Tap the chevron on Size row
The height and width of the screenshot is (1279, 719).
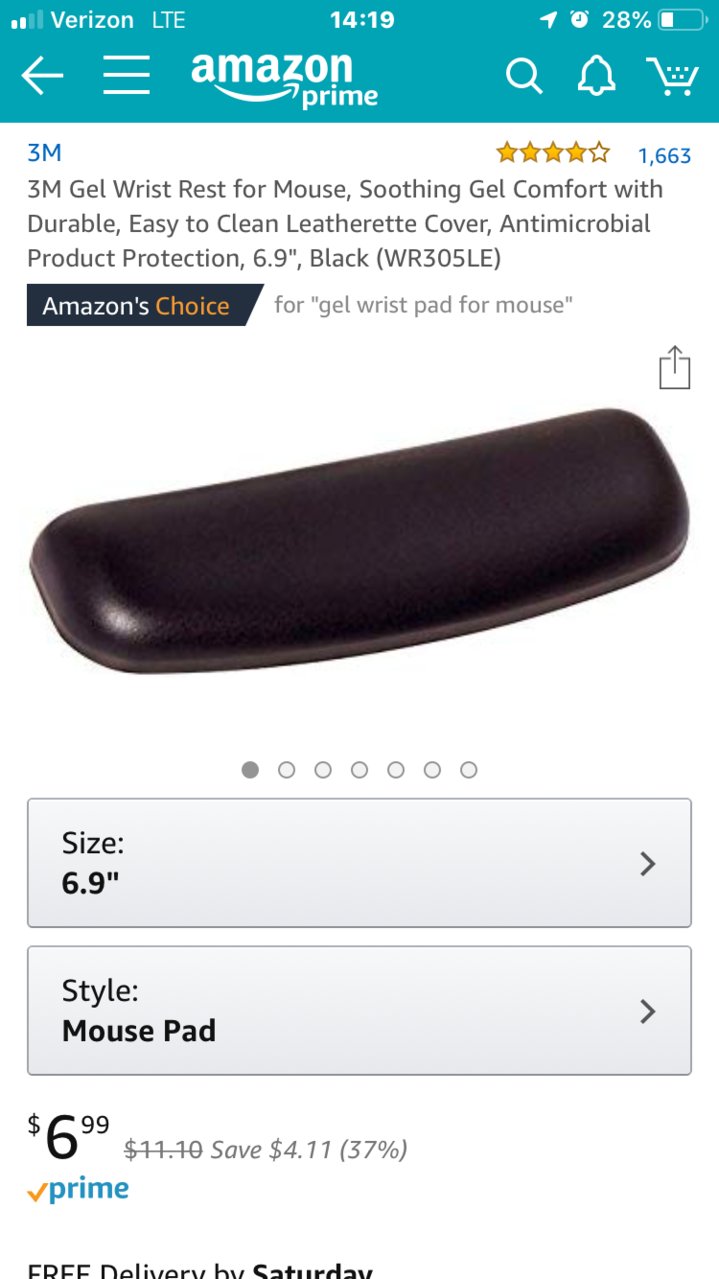[648, 863]
